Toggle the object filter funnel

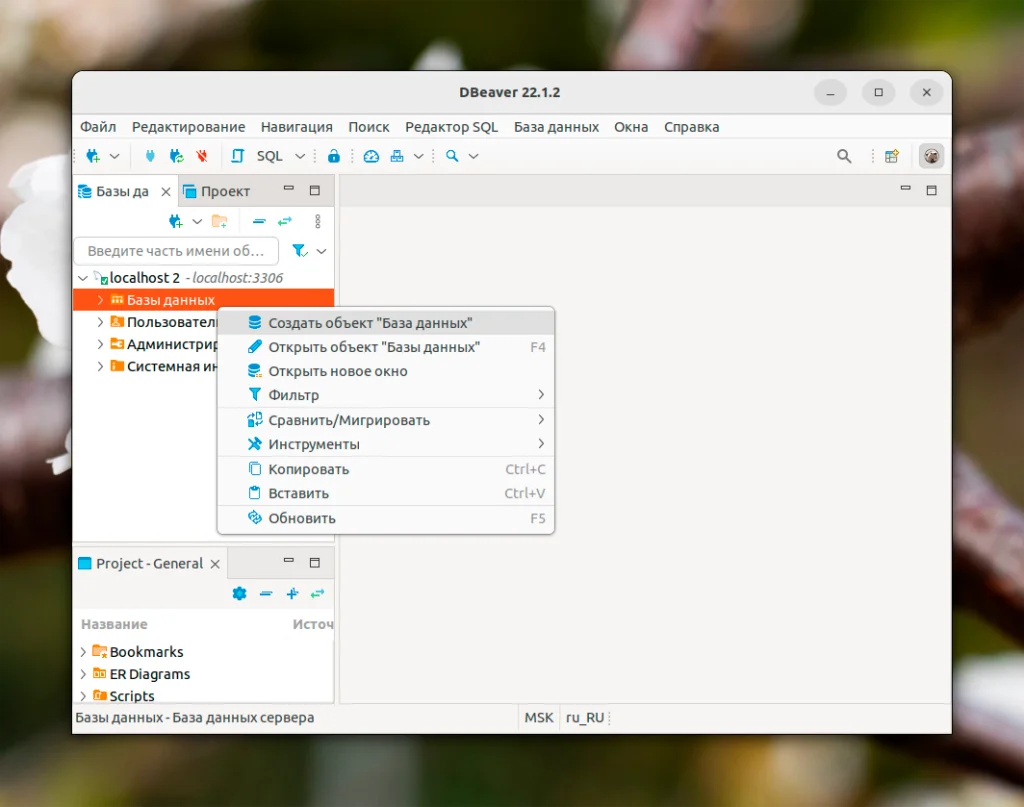tap(299, 251)
